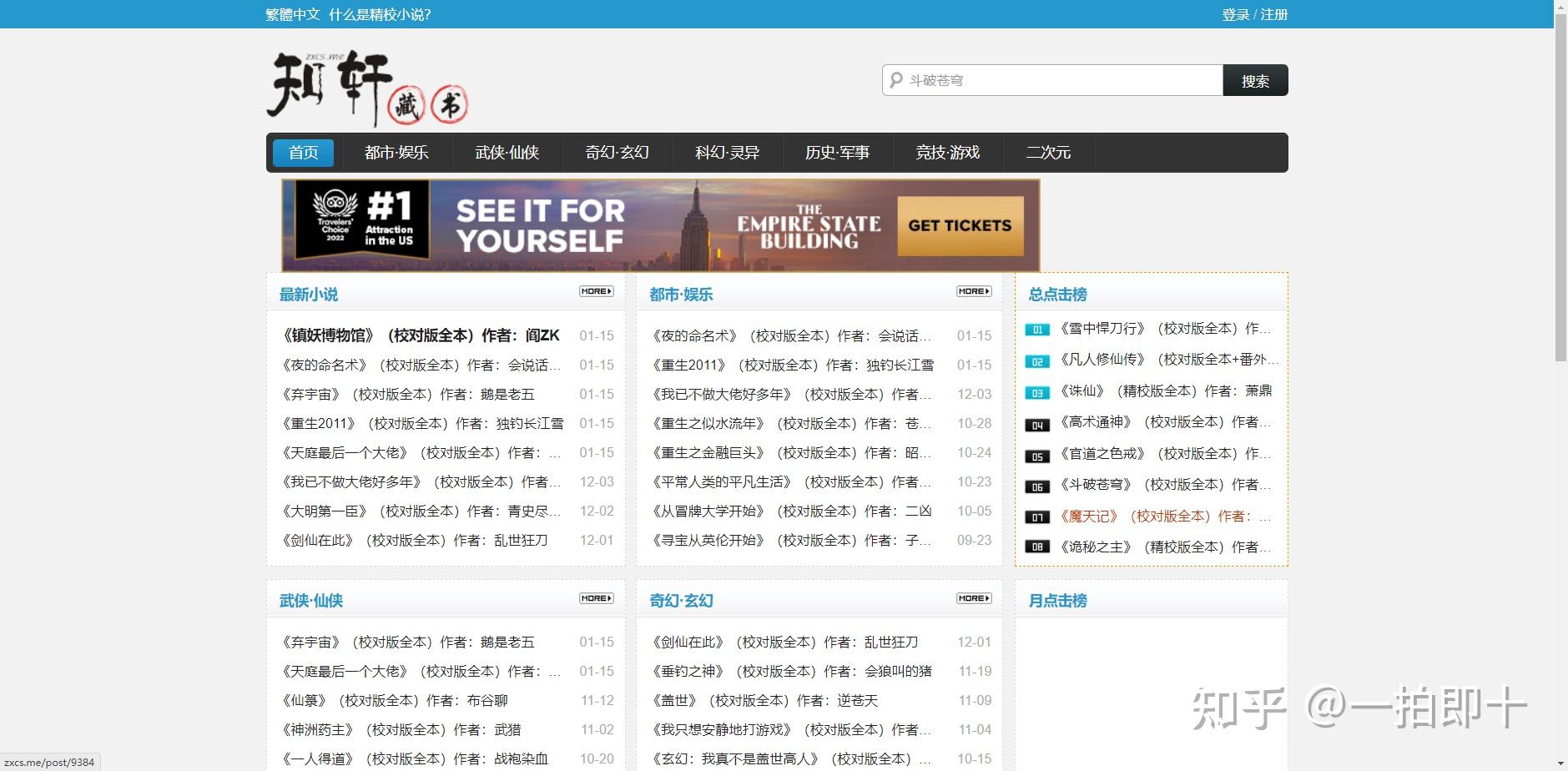The image size is (1568, 771).
Task: Open the 历史·军事 nav category
Action: pos(837,153)
